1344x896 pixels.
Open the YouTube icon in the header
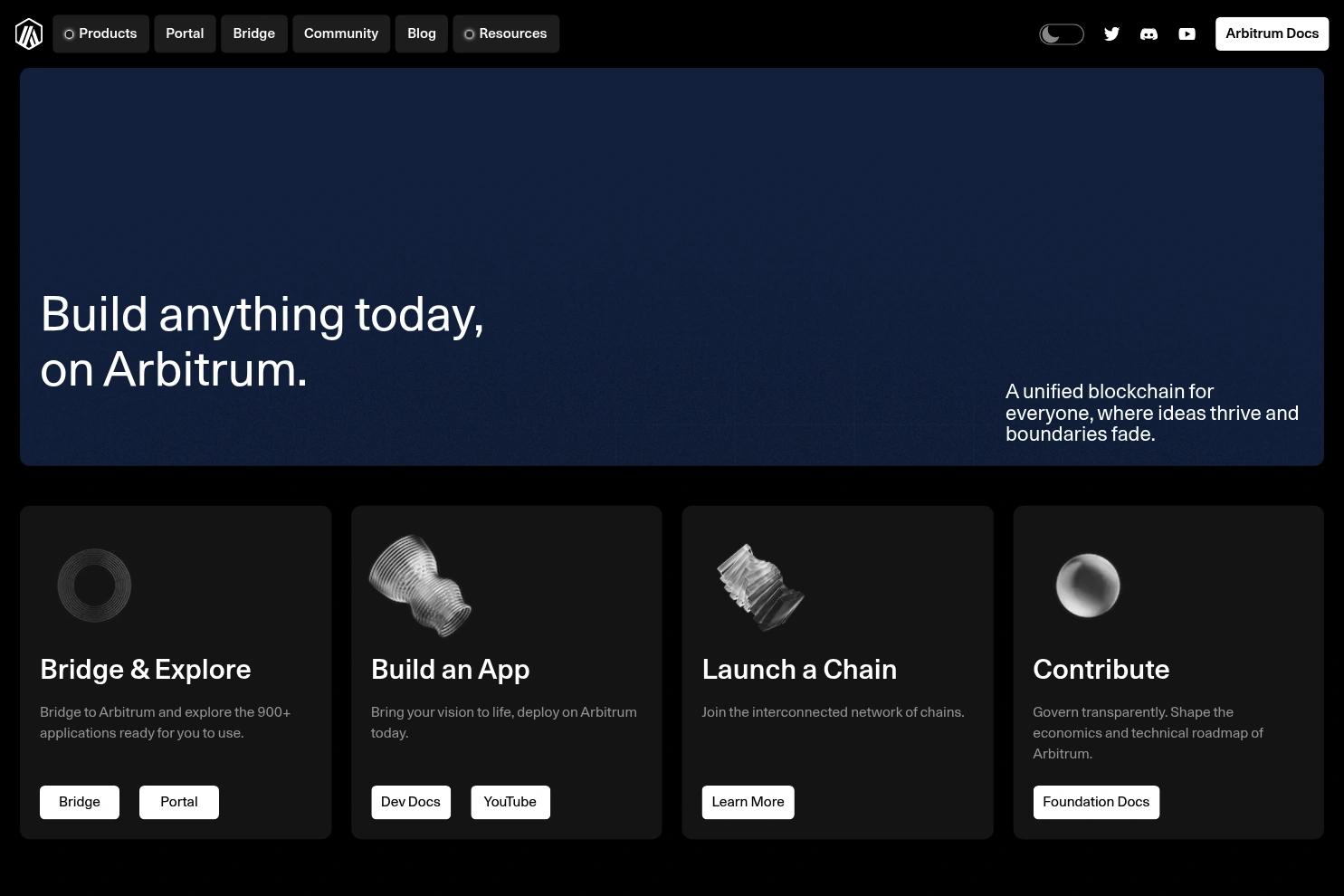[x=1187, y=33]
